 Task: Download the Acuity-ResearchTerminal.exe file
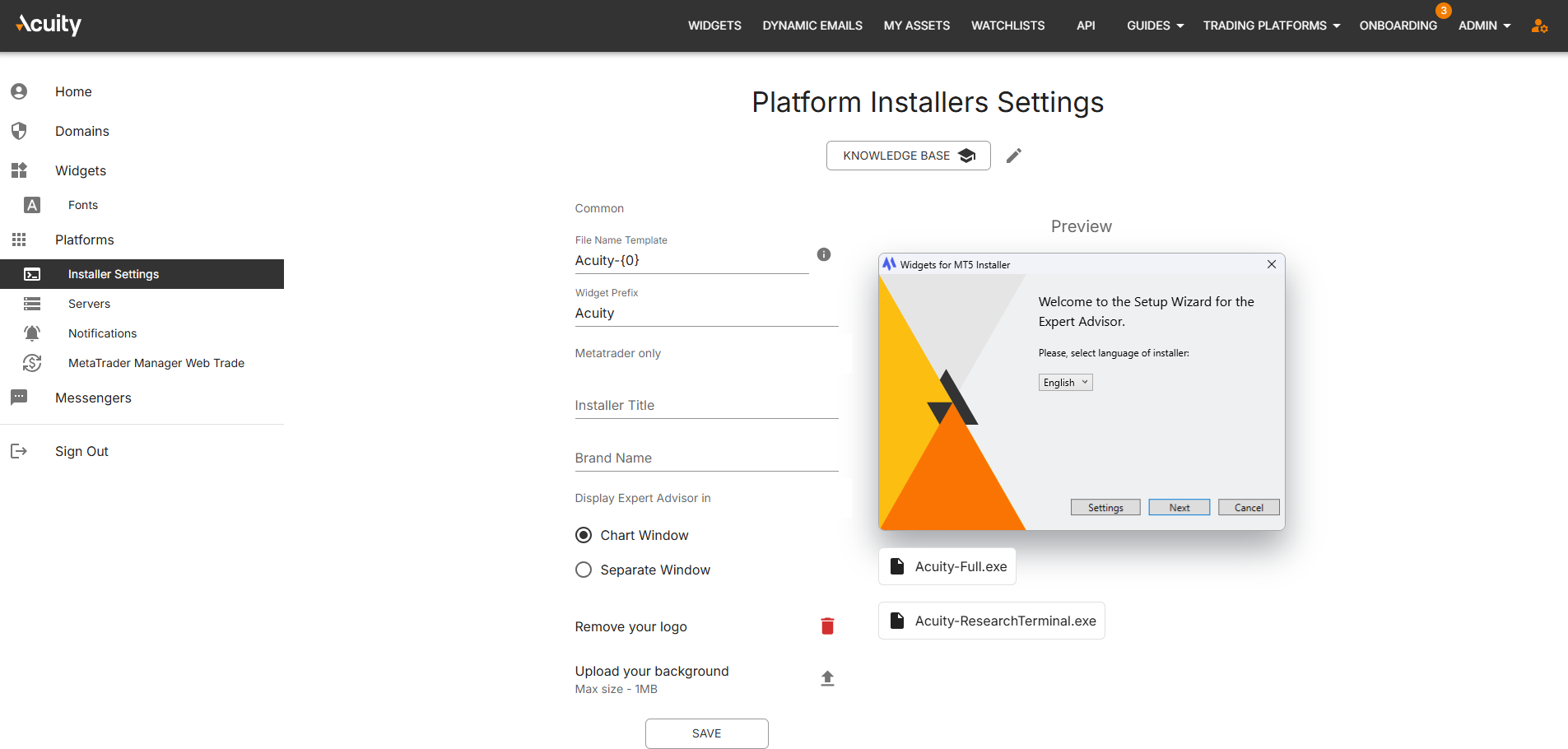(x=992, y=621)
